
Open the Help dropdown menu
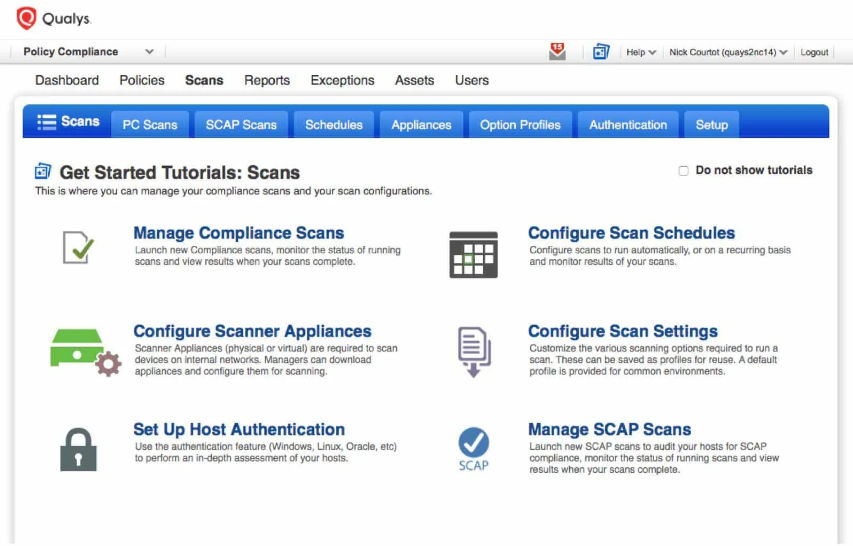[641, 52]
